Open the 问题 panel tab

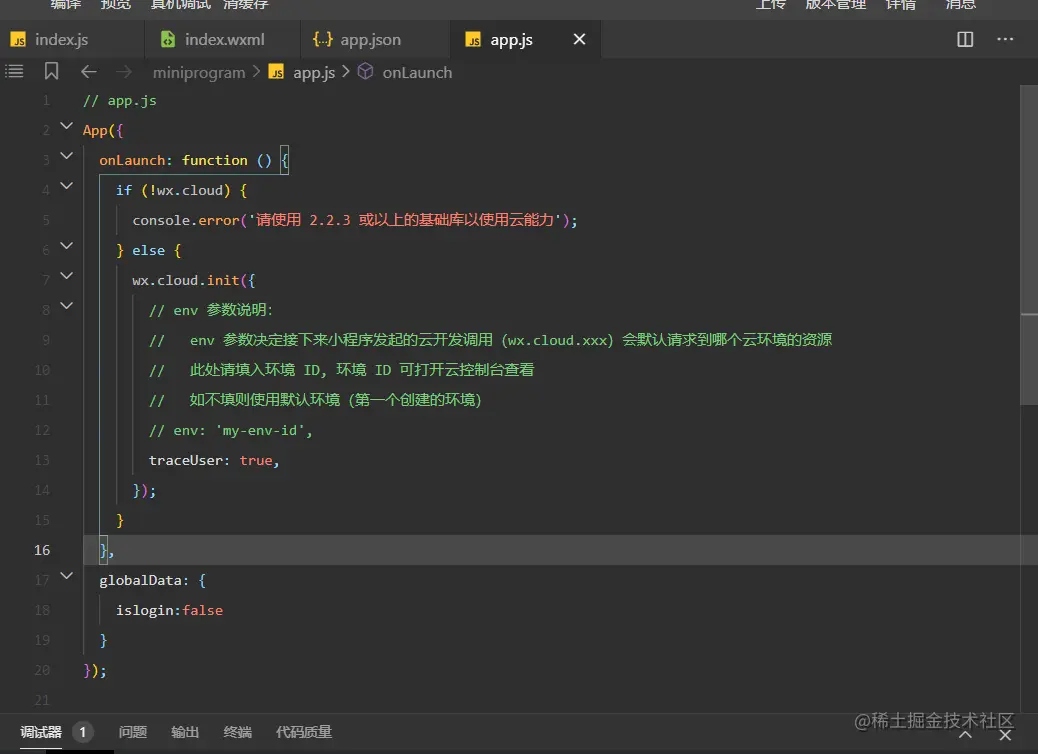pyautogui.click(x=132, y=731)
